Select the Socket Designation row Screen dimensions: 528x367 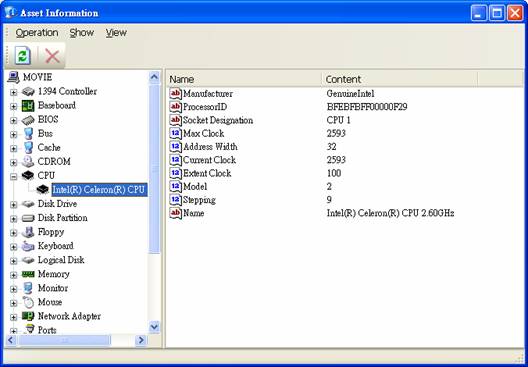point(345,120)
